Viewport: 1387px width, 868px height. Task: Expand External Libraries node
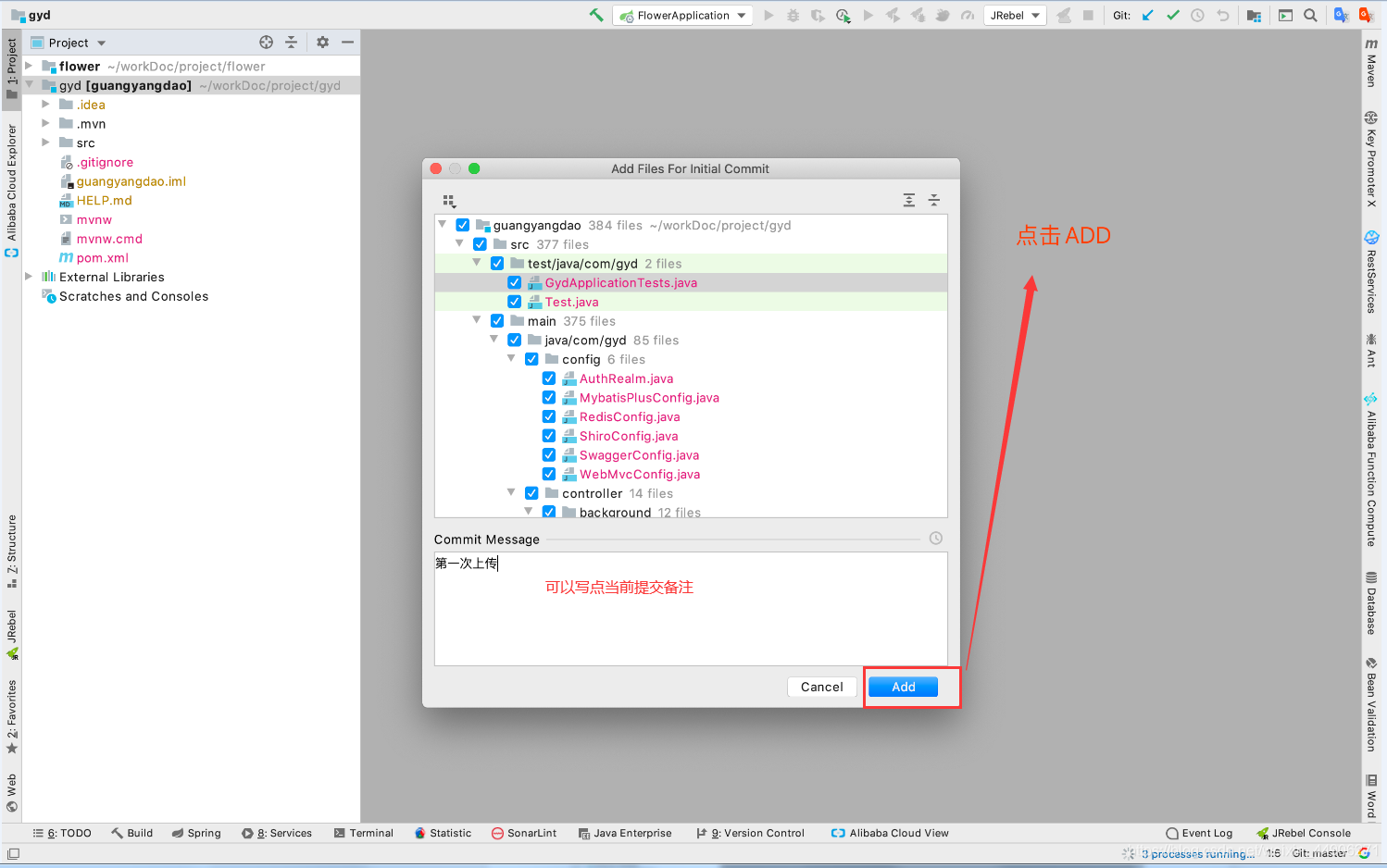coord(30,276)
